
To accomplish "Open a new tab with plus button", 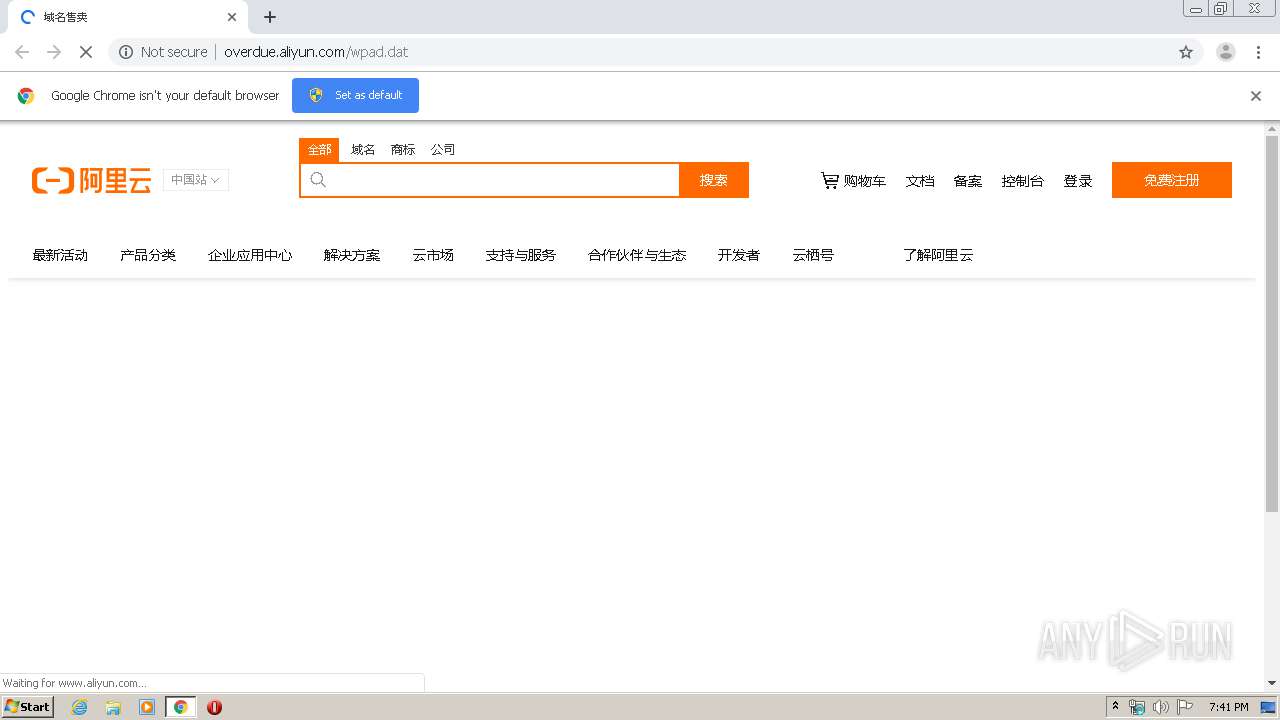I will [270, 17].
